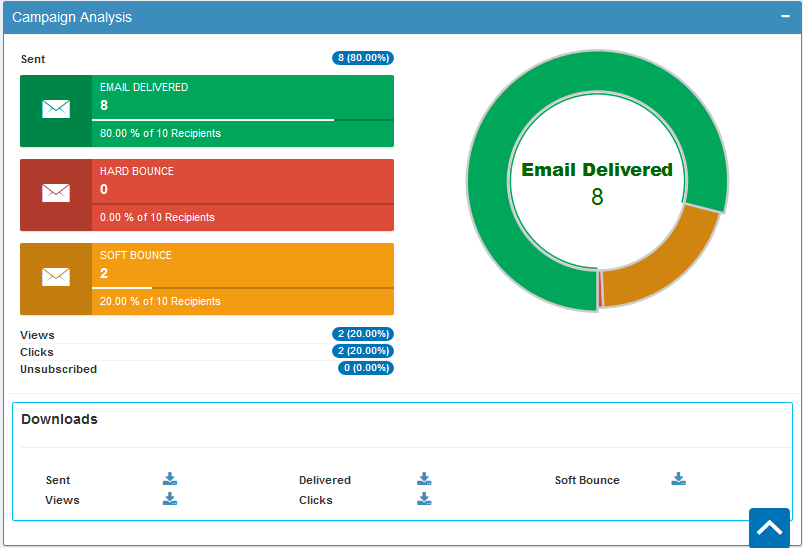Click the Hard Bounce envelope icon
Image resolution: width=803 pixels, height=548 pixels.
pos(56,194)
